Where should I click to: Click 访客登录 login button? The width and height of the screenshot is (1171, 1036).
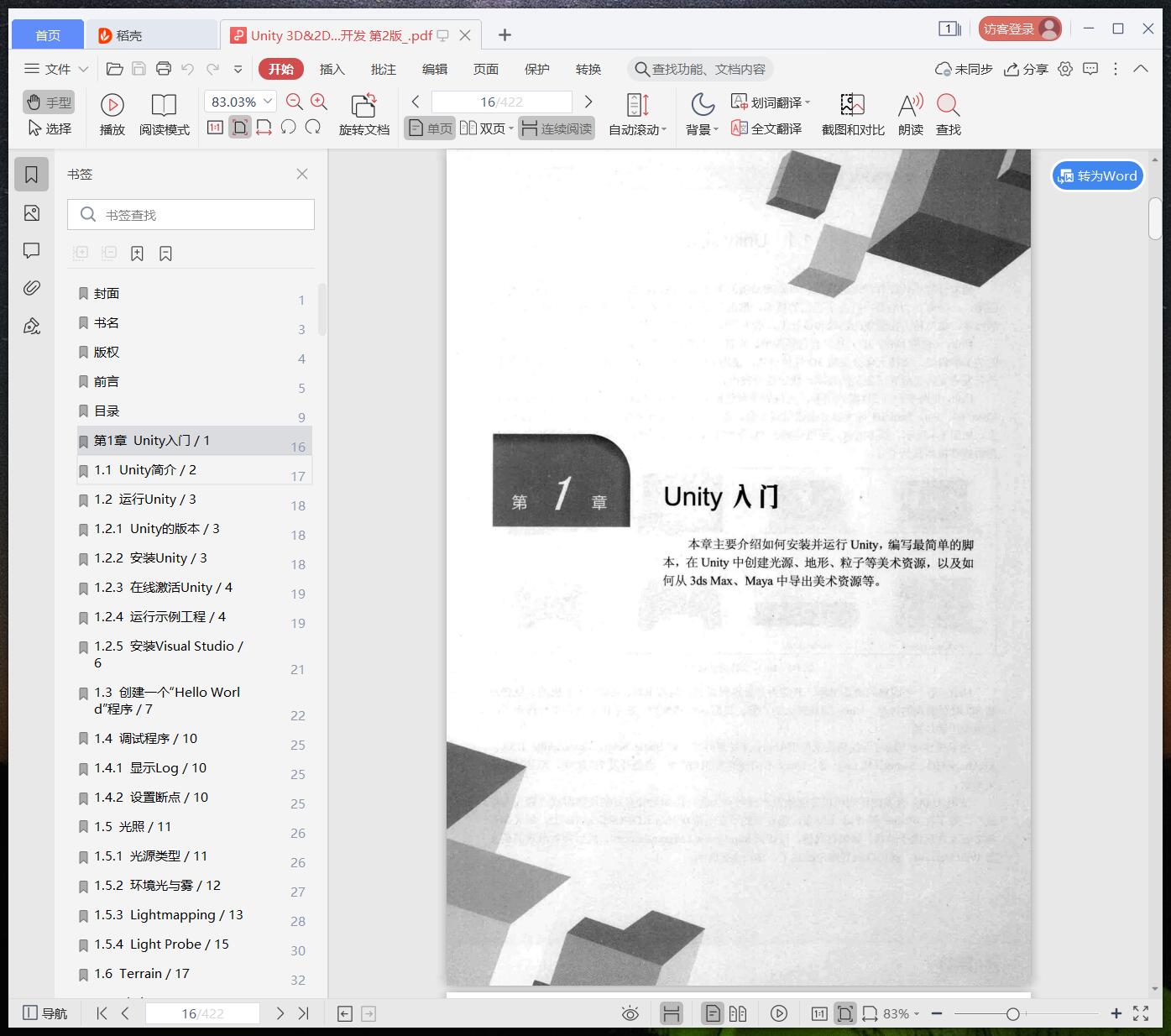coord(1020,29)
